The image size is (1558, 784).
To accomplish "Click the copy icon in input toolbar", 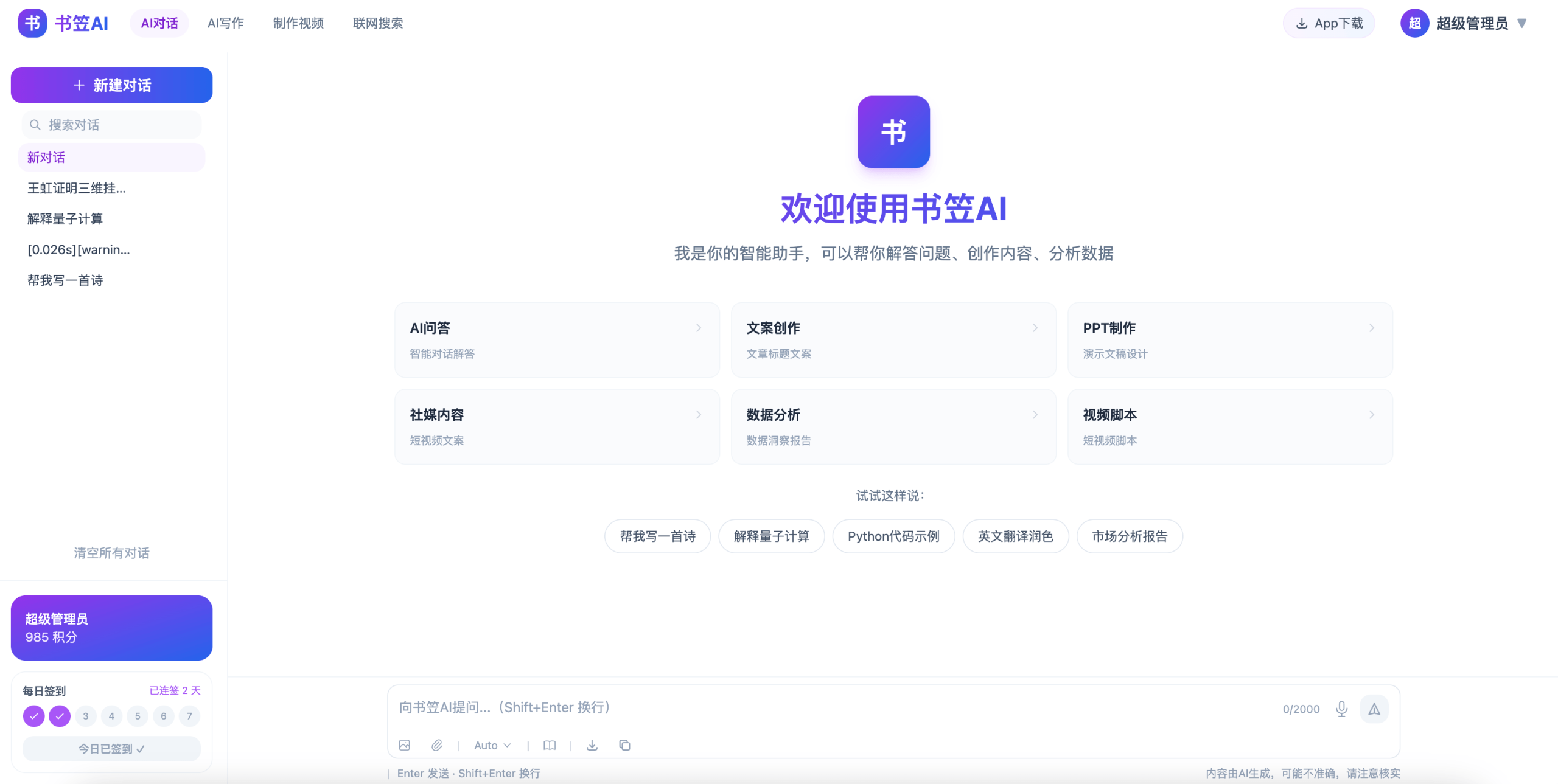I will (624, 745).
